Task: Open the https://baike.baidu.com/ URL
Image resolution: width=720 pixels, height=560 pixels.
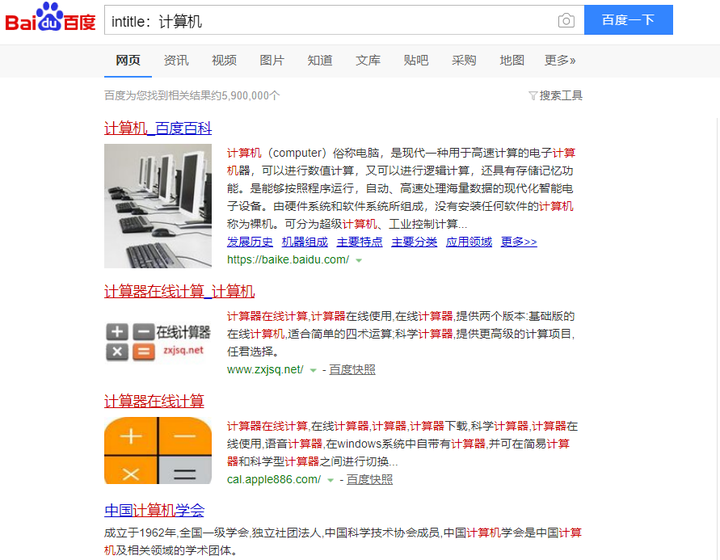Action: [288, 260]
